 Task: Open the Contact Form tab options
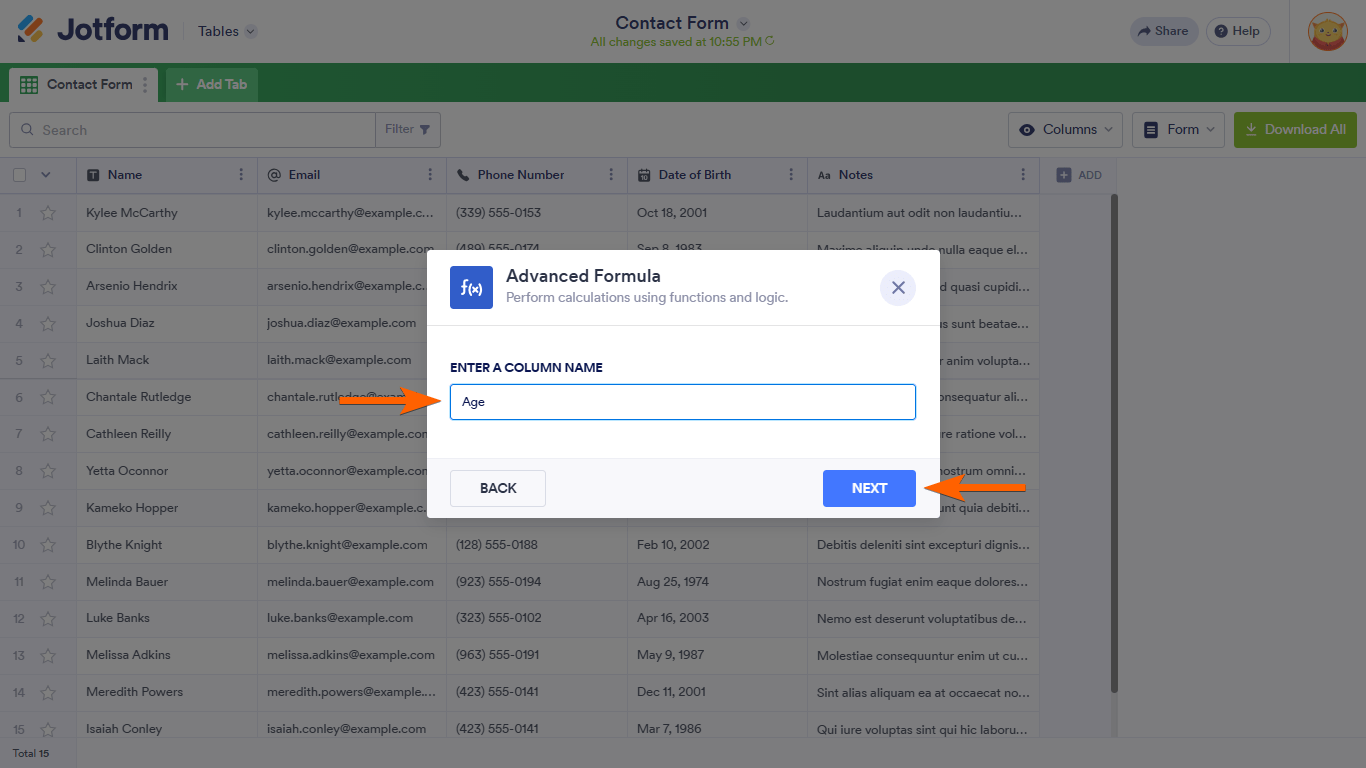[145, 85]
